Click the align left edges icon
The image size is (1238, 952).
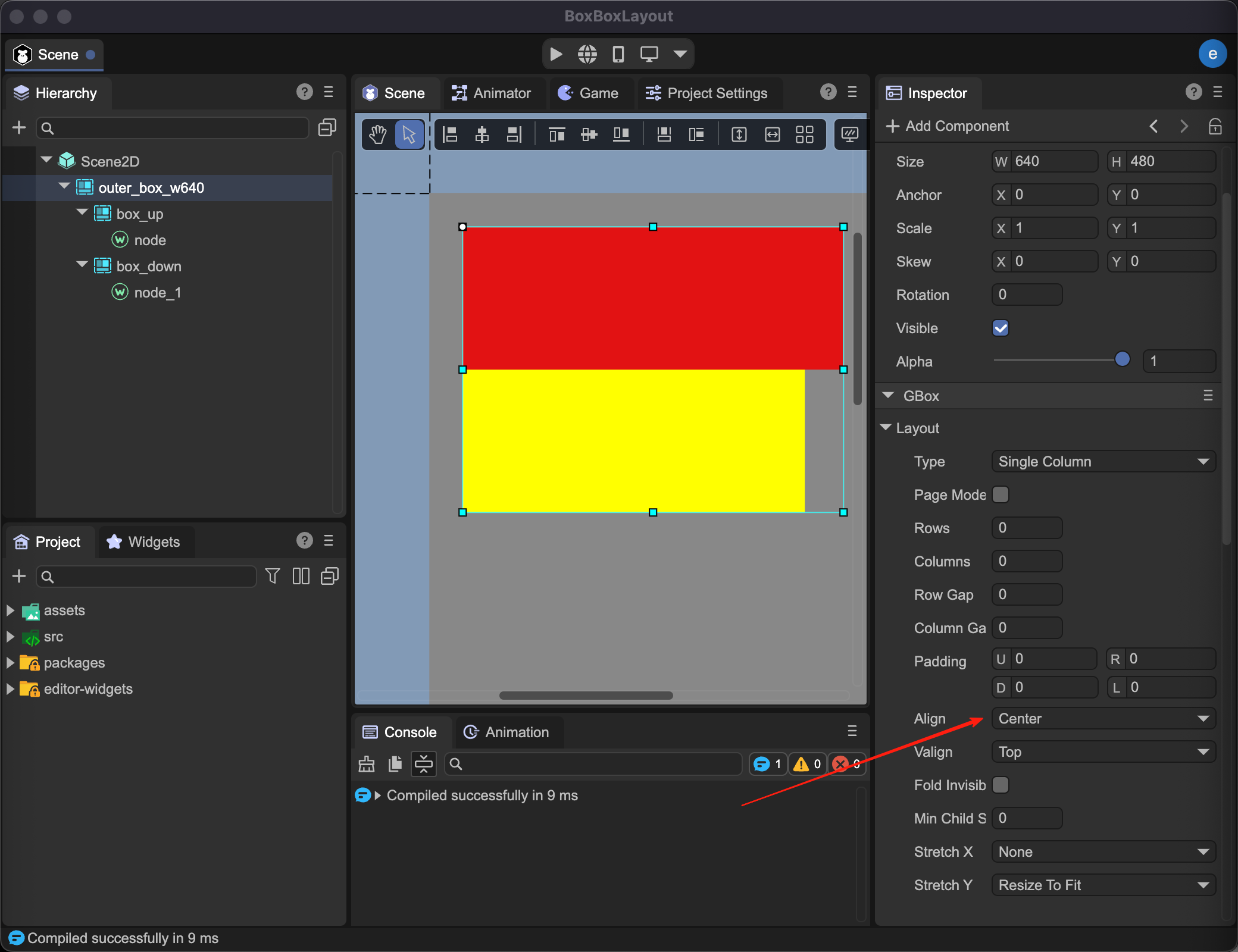tap(451, 134)
